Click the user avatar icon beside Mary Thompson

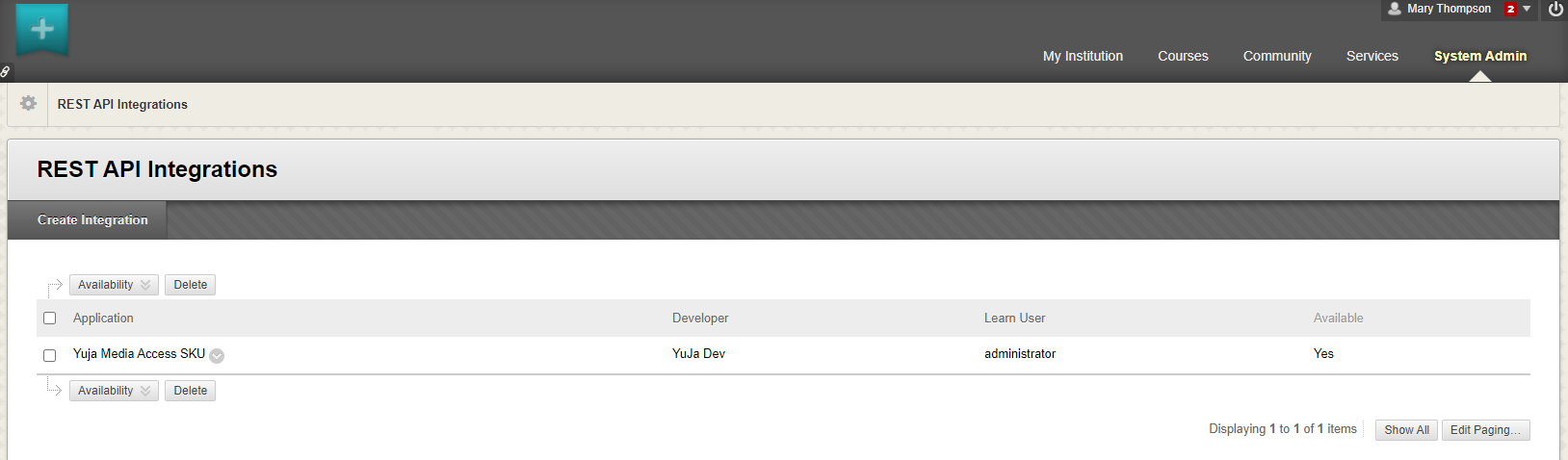pyautogui.click(x=1394, y=9)
